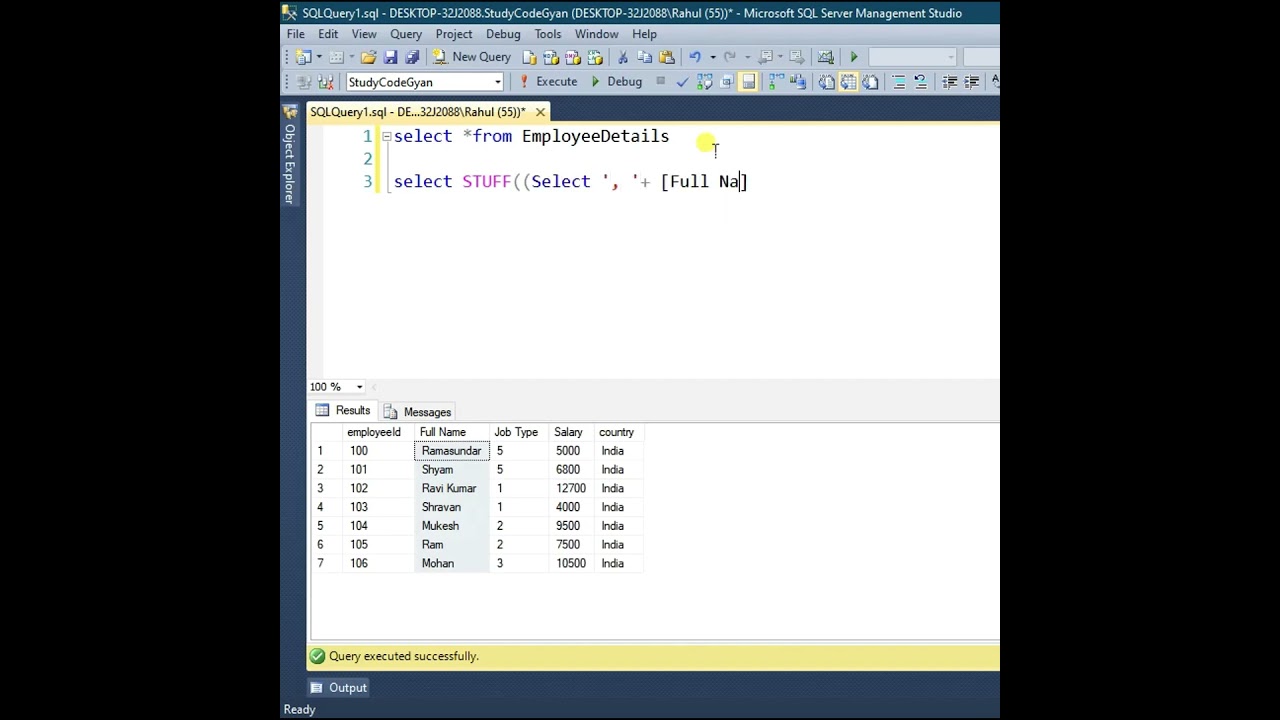The height and width of the screenshot is (720, 1280).
Task: Open the Edit menu
Action: pyautogui.click(x=328, y=34)
